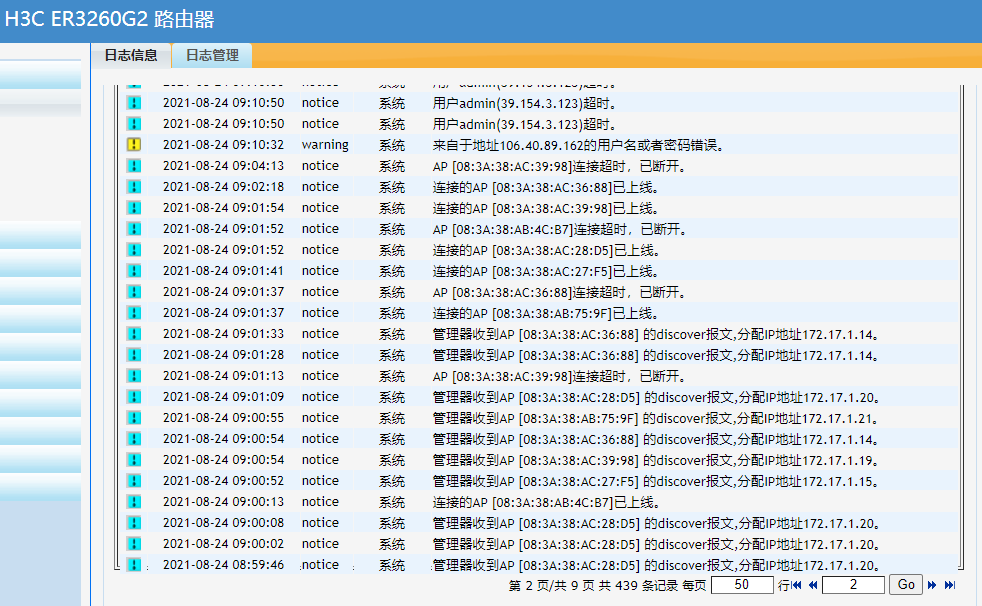Click the notice icon for the 08:59:46 entry
Screen dimensions: 982x606
(134, 565)
